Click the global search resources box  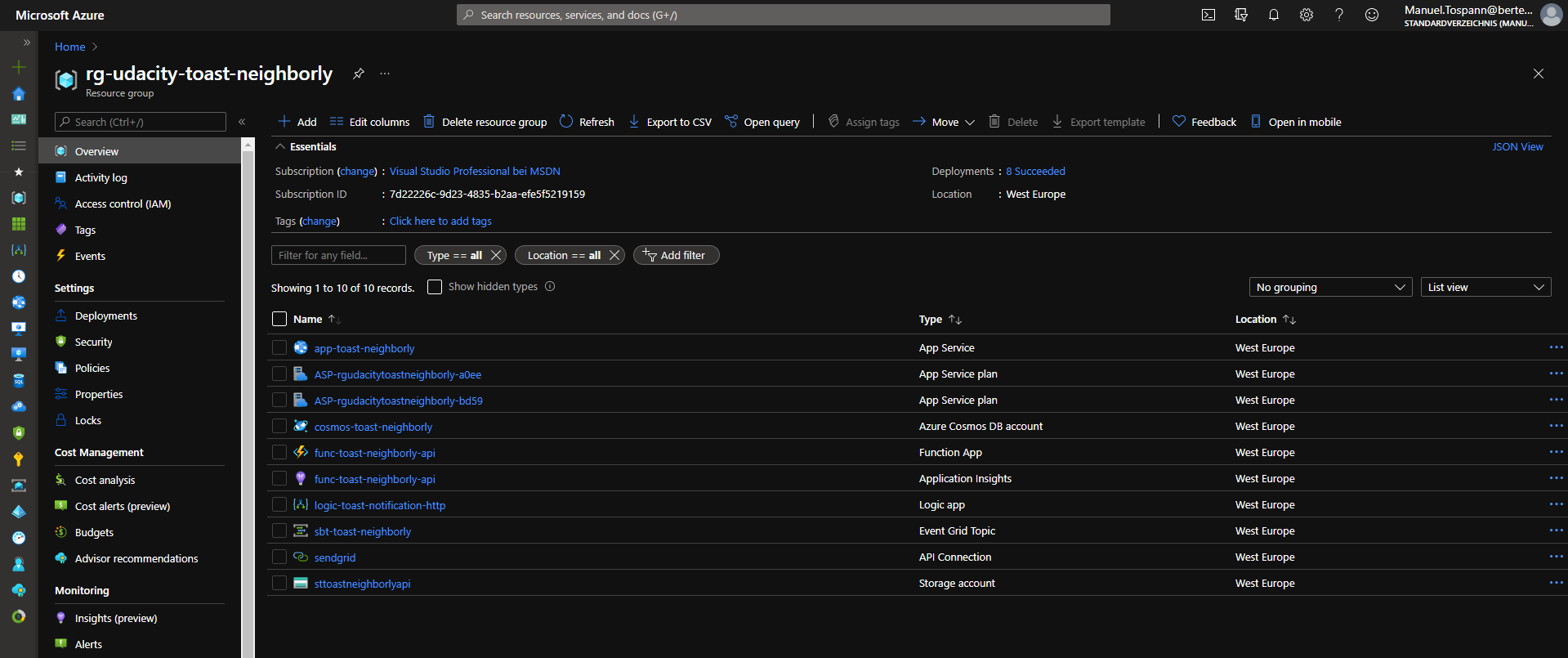point(783,15)
